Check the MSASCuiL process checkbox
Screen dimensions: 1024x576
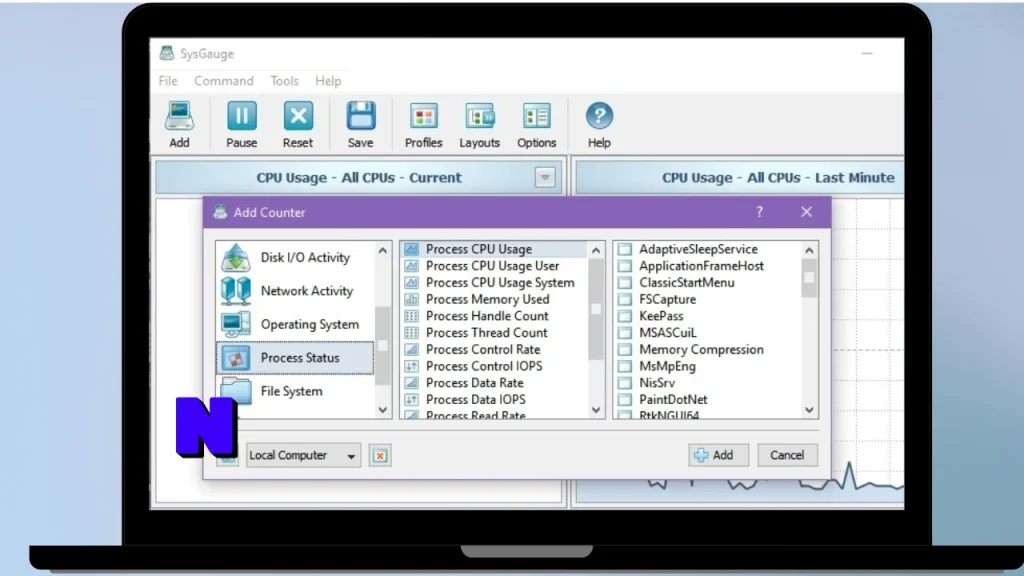(625, 332)
